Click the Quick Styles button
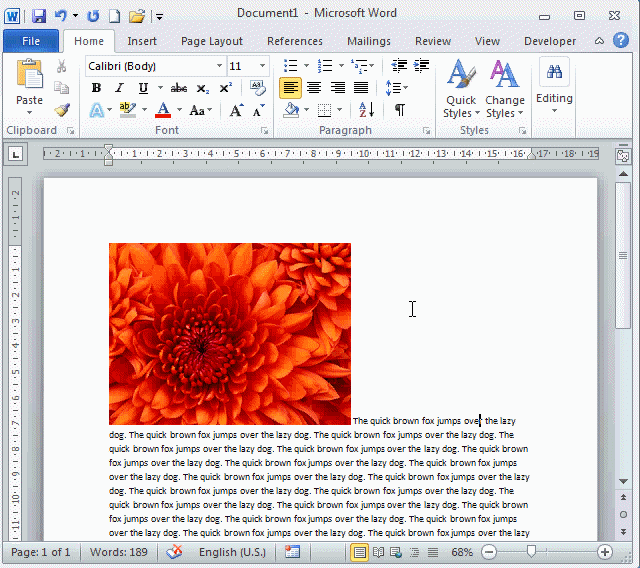This screenshot has height=568, width=640. (x=461, y=88)
